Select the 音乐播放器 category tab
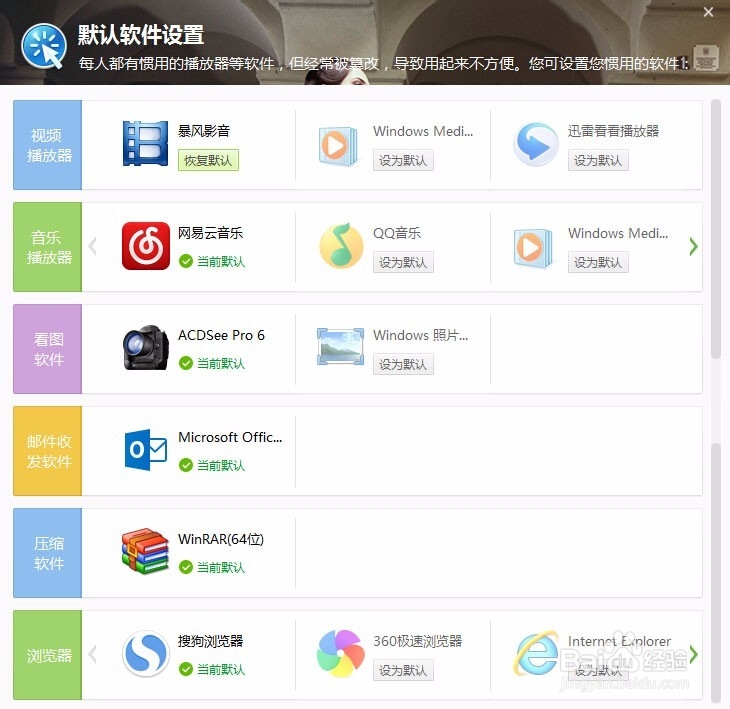This screenshot has width=730, height=709. 47,247
